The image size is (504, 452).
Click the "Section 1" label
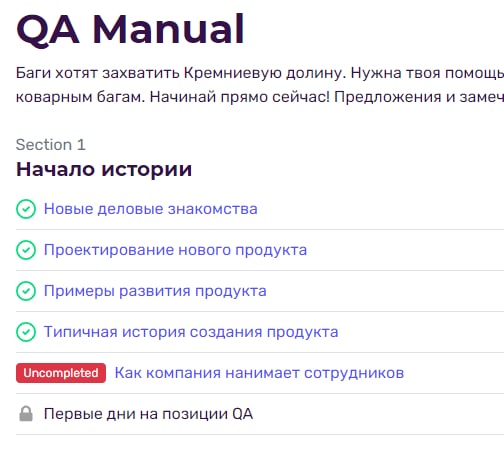tap(51, 145)
